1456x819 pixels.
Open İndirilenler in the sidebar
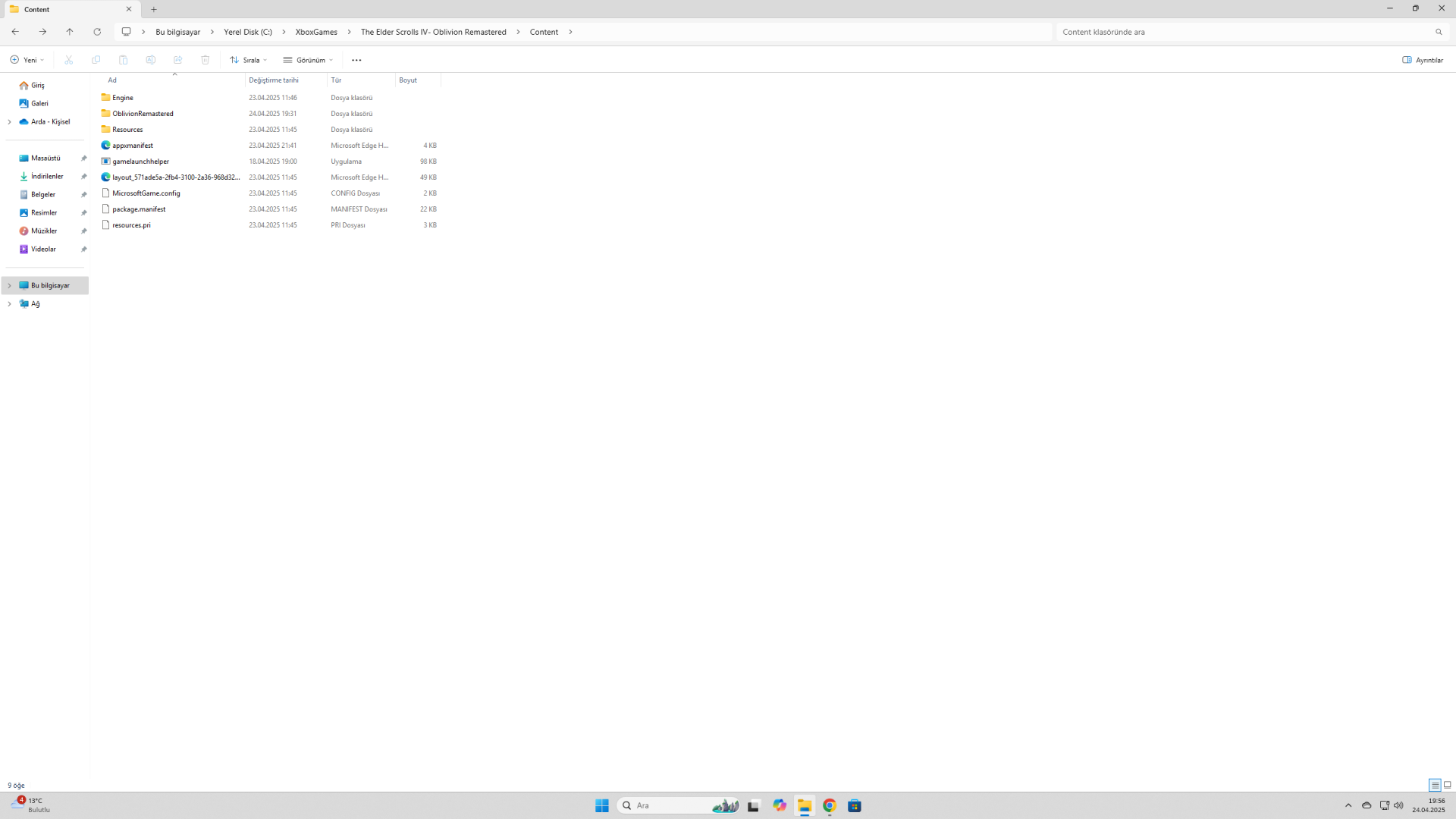click(47, 177)
